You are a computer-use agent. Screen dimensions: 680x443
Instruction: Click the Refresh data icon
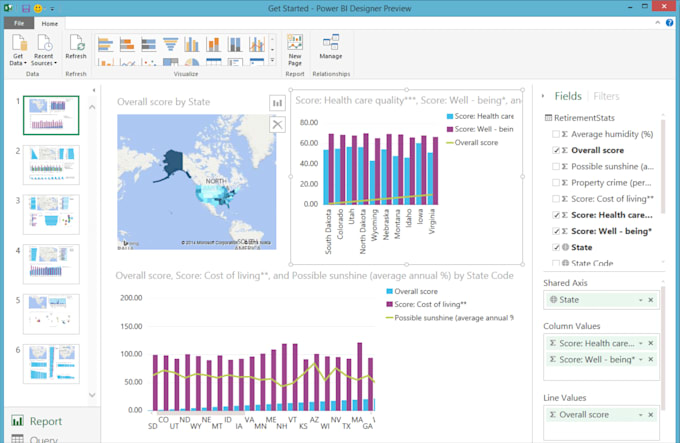76,43
